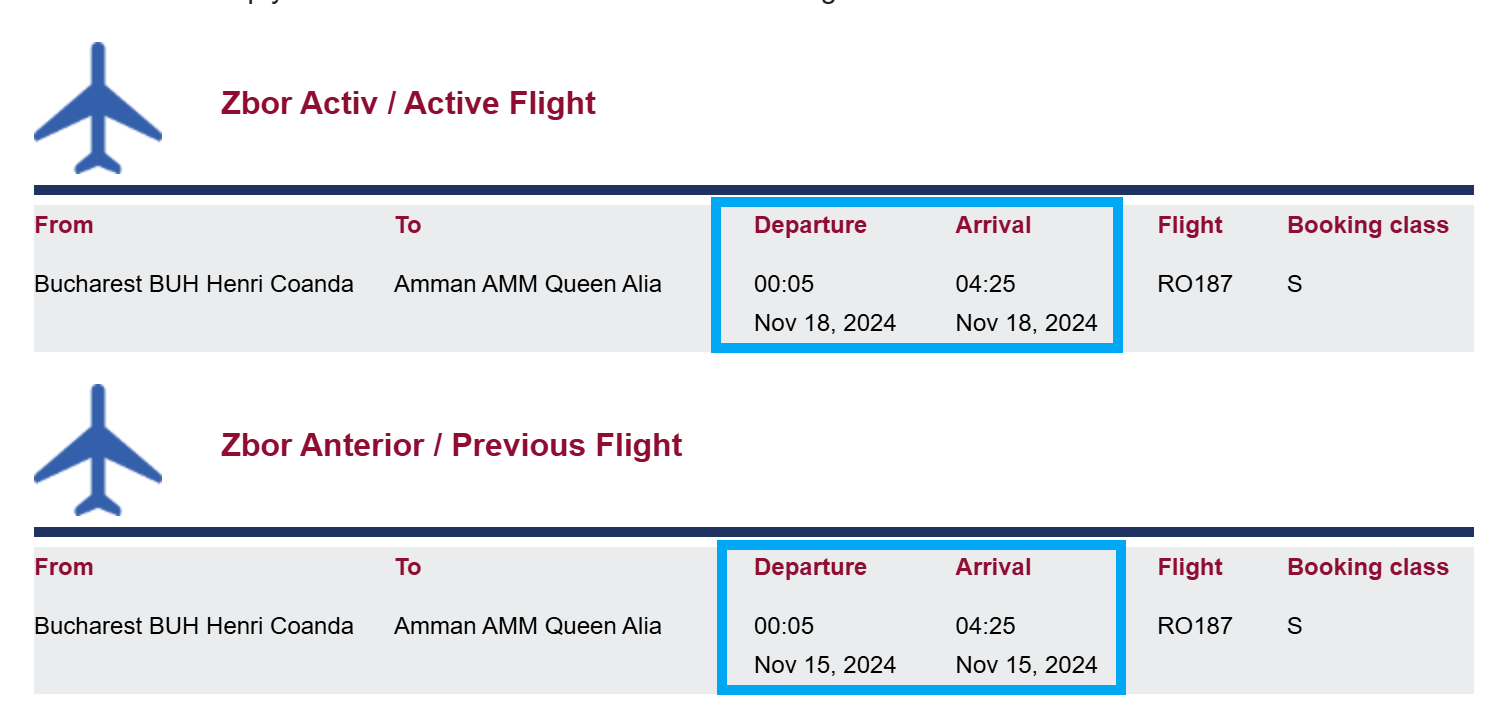Click flight number RO187 in Previous Flight
Screen dimensions: 1501x719
(x=1194, y=626)
